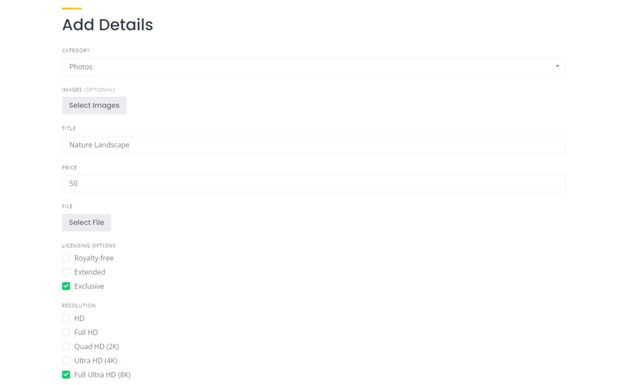This screenshot has height=385, width=628.
Task: Check the Royalty-free licensing option
Action: tap(66, 258)
